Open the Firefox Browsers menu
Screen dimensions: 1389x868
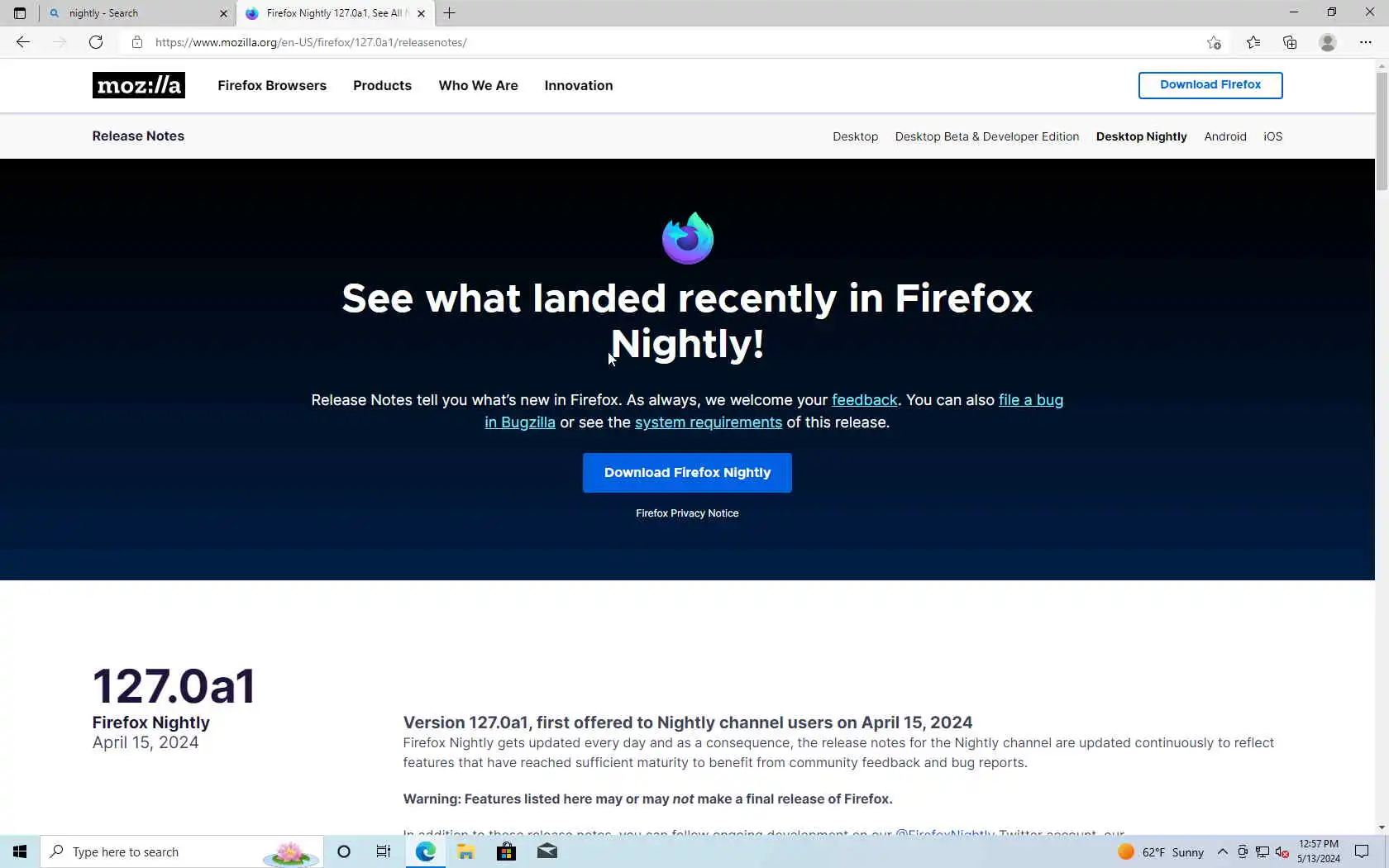click(272, 85)
